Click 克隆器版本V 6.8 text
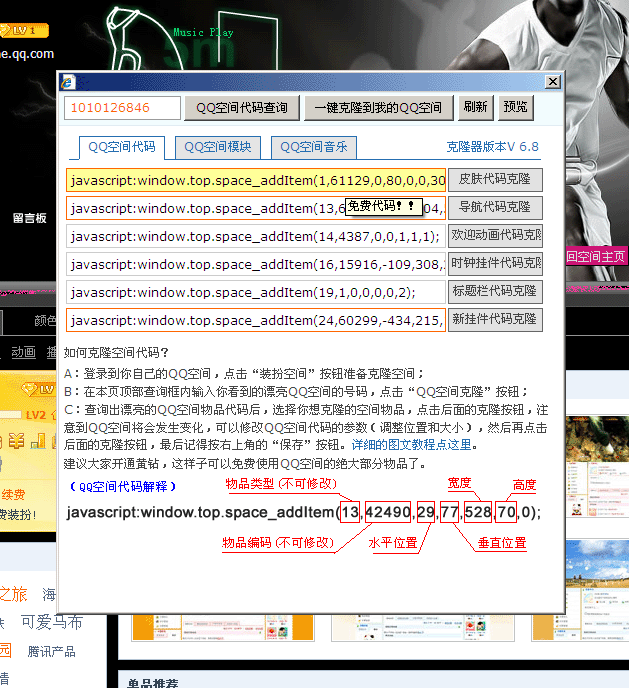 tap(492, 147)
